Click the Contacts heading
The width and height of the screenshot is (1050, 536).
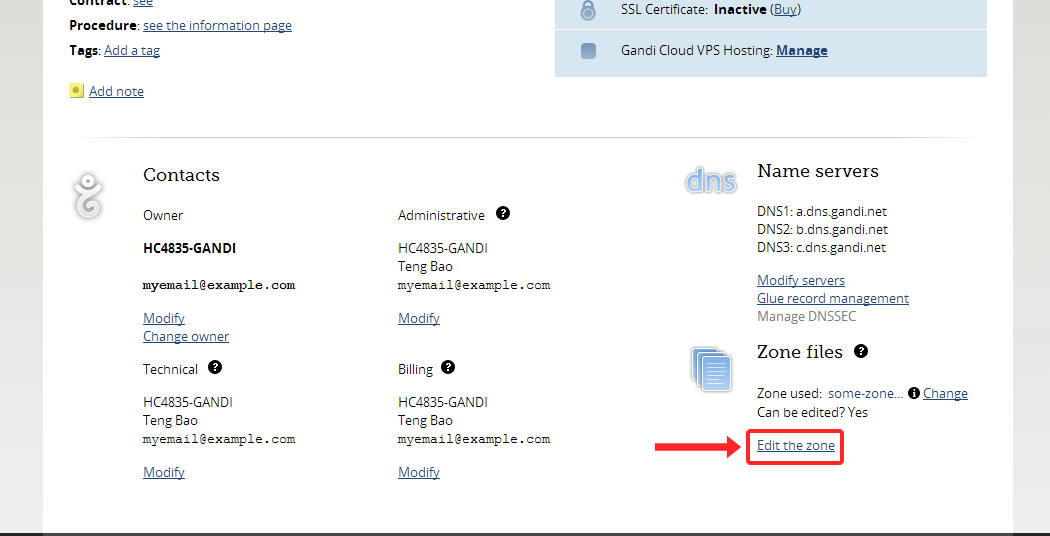[x=181, y=175]
